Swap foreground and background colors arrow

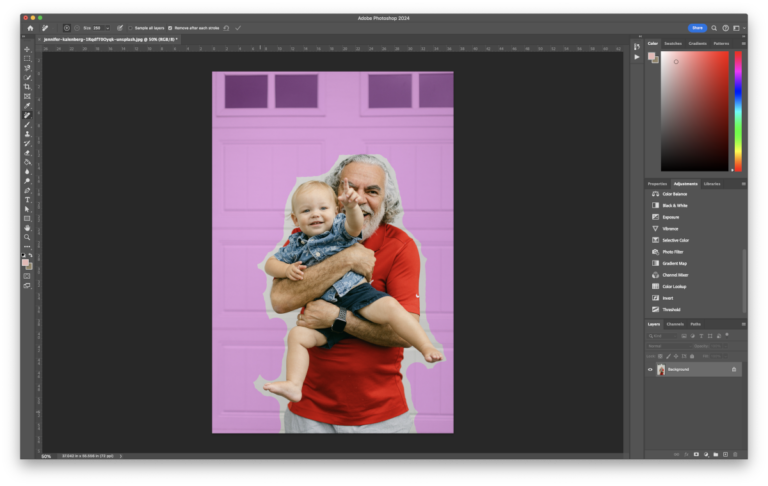click(31, 255)
